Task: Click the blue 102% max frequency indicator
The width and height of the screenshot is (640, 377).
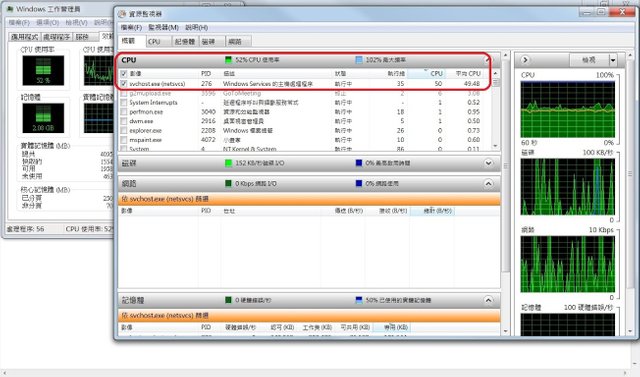Action: [x=359, y=60]
